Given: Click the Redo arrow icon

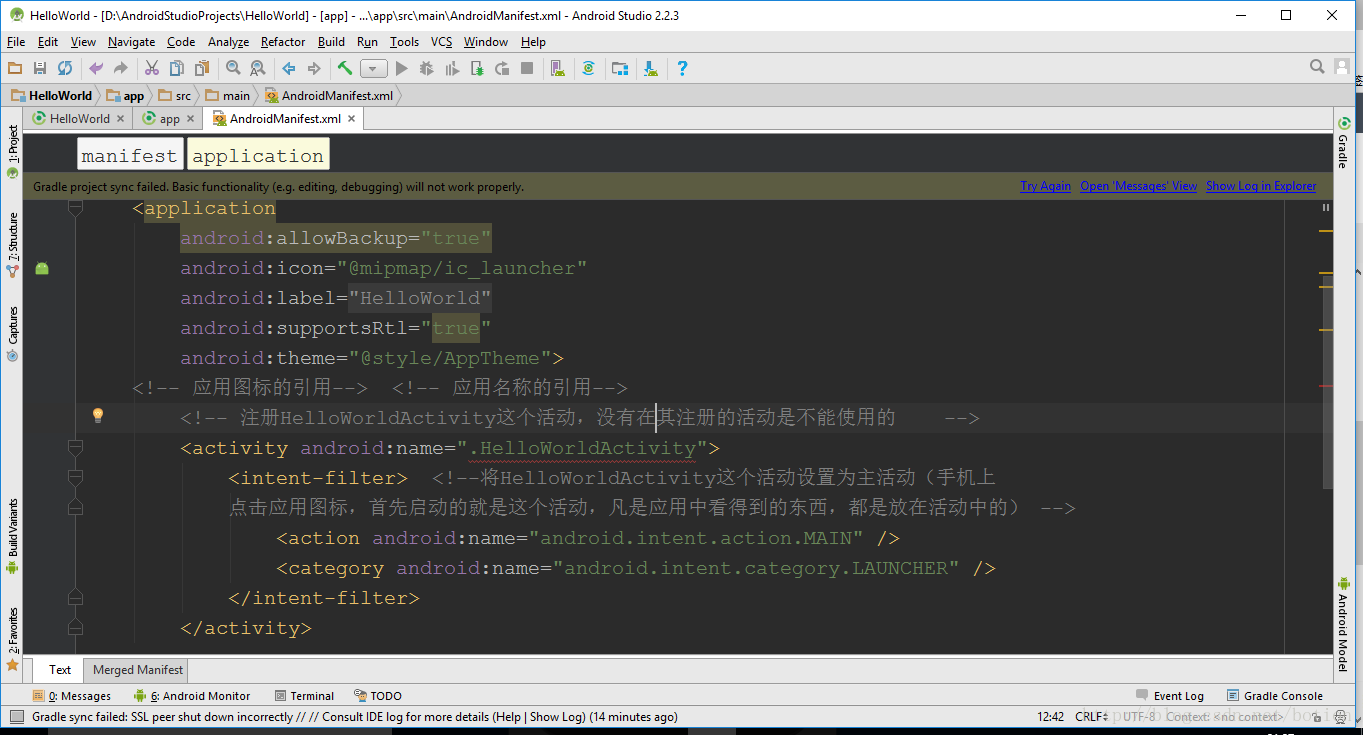Looking at the screenshot, I should coord(121,68).
